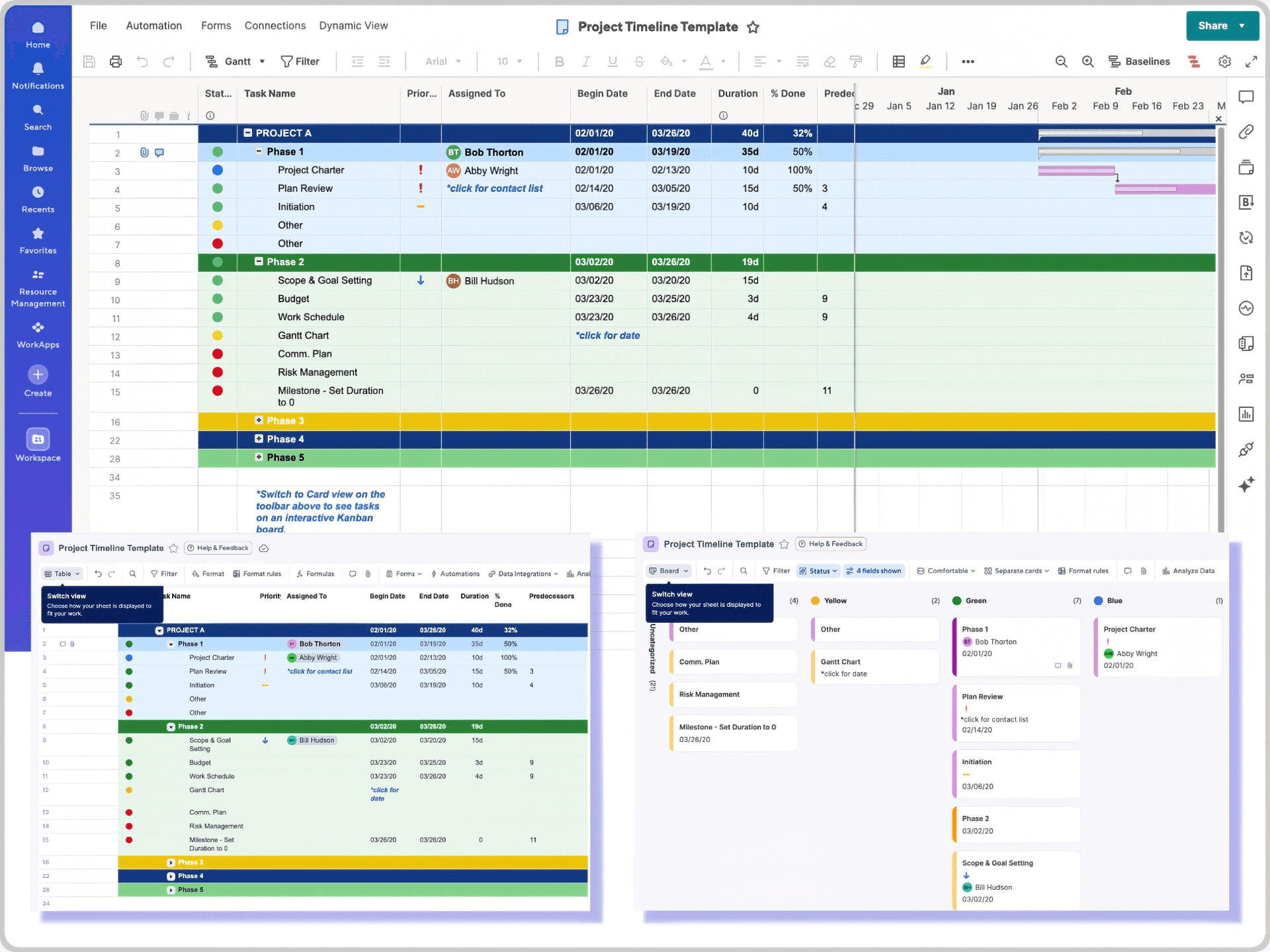Open the Filter tool
The width and height of the screenshot is (1270, 952).
pyautogui.click(x=301, y=61)
